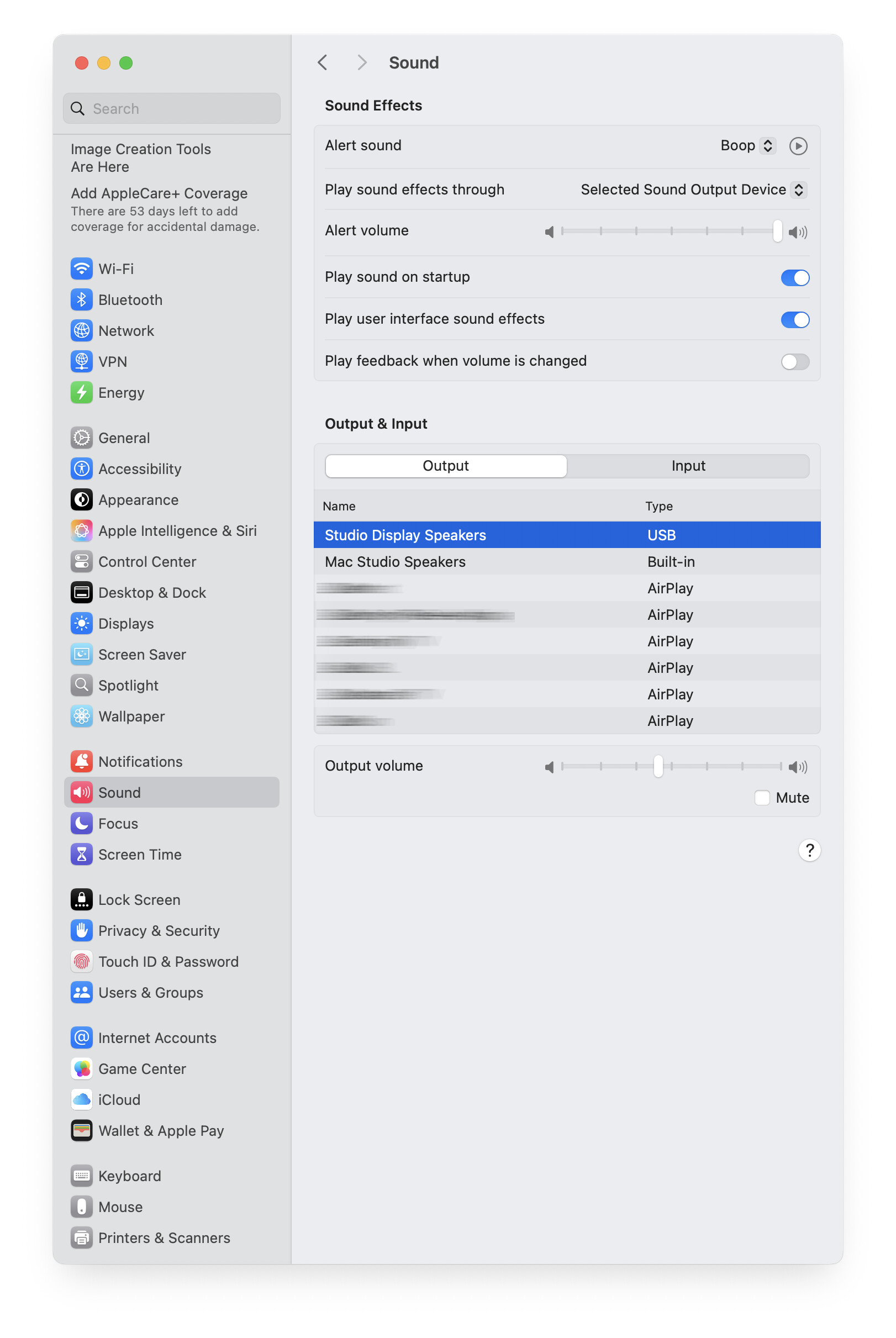Open Wallet & Apple Pay
Image resolution: width=896 pixels, height=1338 pixels.
point(171,1131)
